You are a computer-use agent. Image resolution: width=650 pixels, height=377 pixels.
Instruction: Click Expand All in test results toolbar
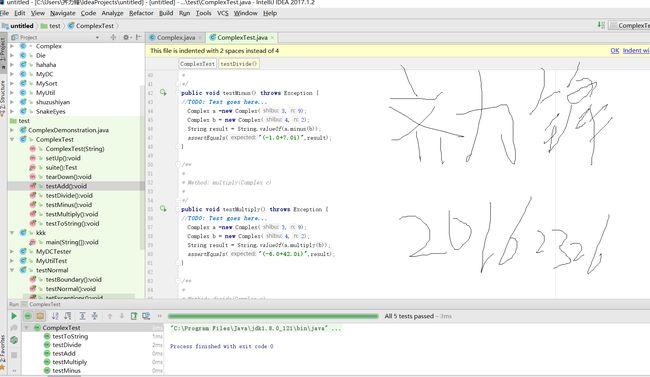coord(82,316)
